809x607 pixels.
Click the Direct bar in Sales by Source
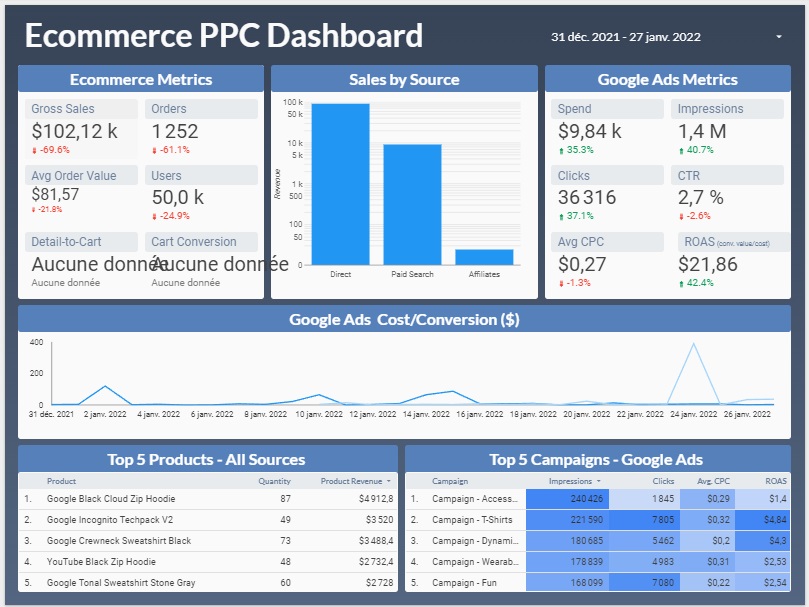point(341,184)
